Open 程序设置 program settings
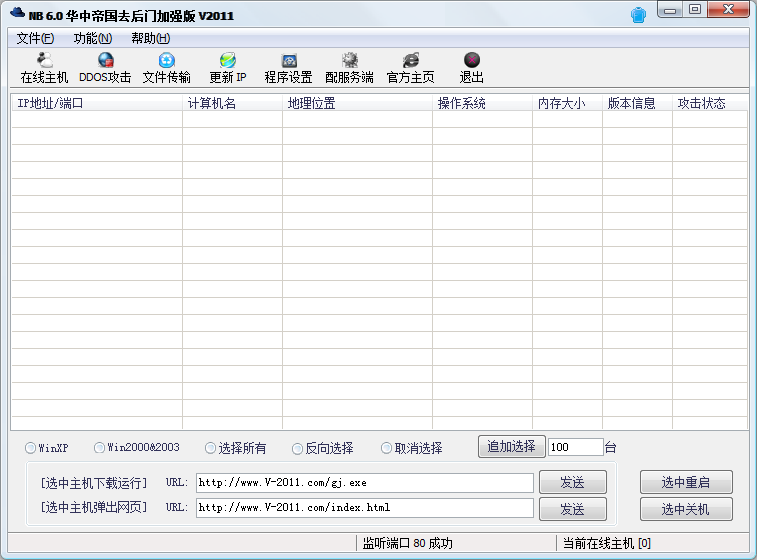 (x=288, y=68)
